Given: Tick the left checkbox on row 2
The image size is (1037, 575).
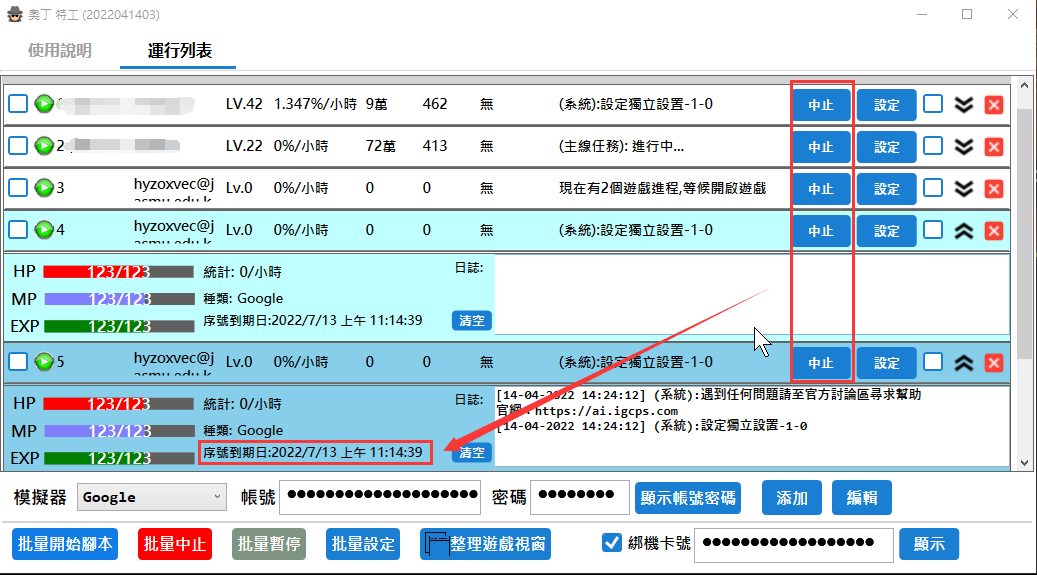Looking at the screenshot, I should click(x=18, y=146).
